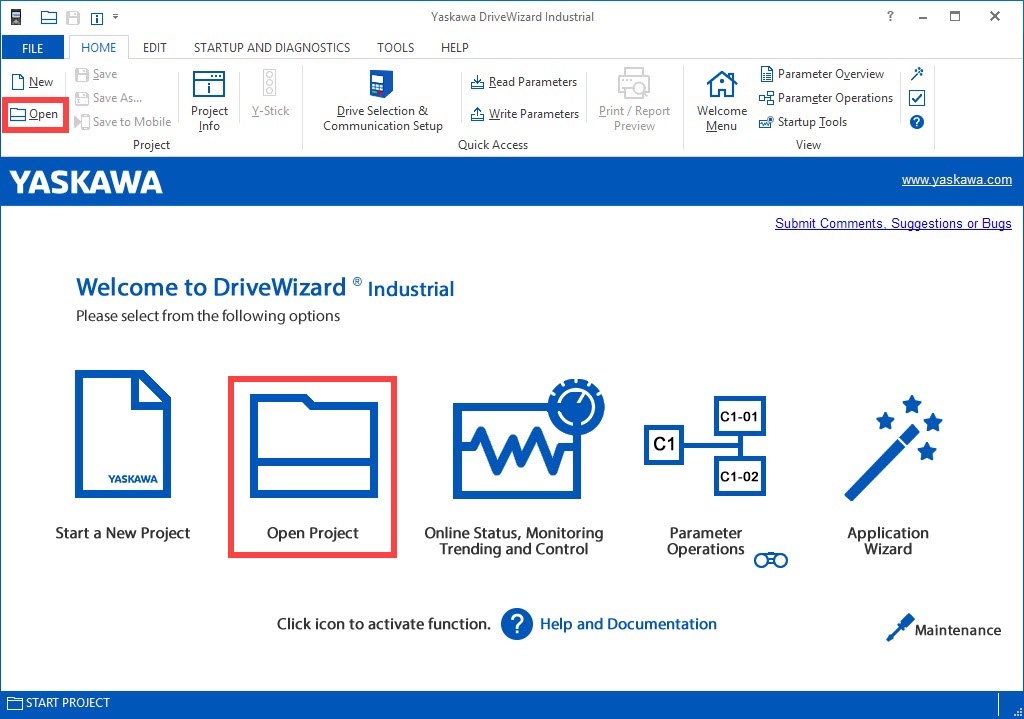
Task: Click the info icon in title bar
Action: [x=97, y=18]
